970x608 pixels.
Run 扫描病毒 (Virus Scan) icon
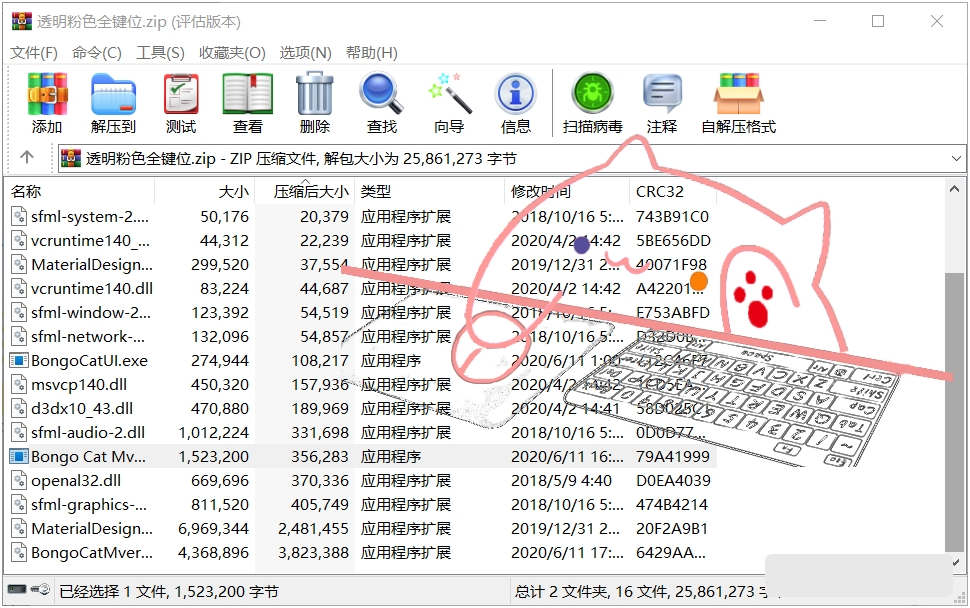click(592, 103)
